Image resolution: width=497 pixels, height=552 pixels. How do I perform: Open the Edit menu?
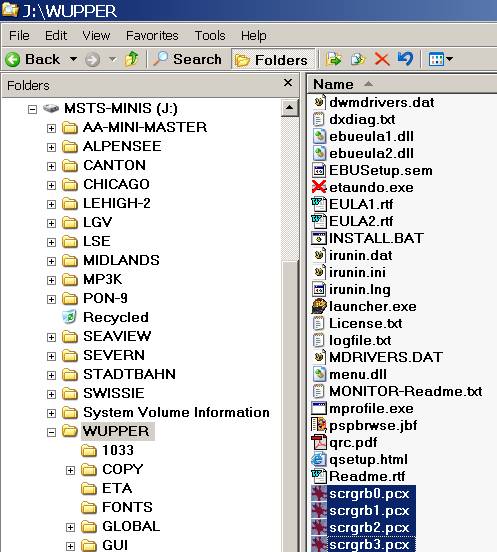56,36
